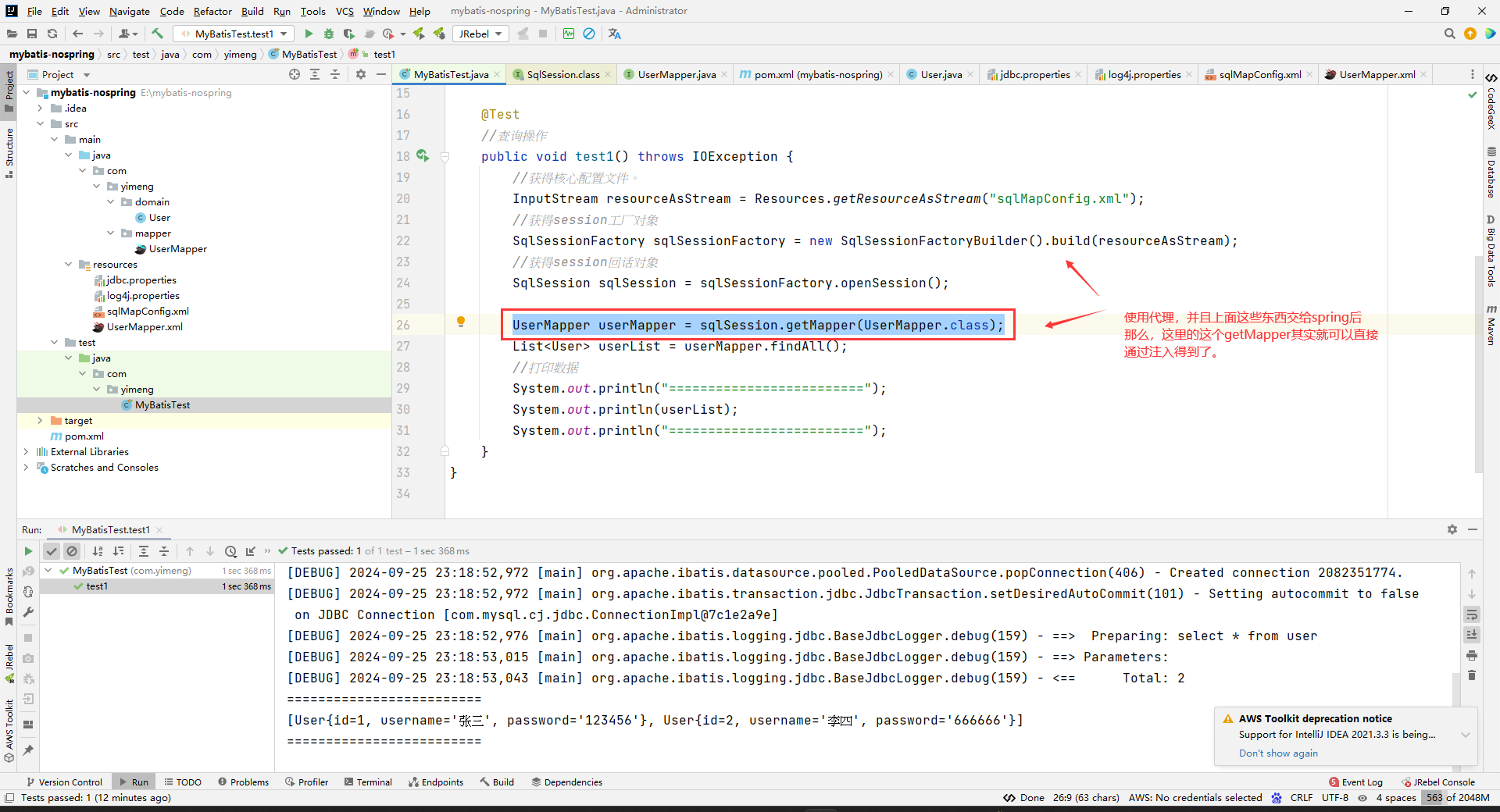The width and height of the screenshot is (1500, 812).
Task: Click "Don't show again" in AWS notice
Action: click(1278, 753)
